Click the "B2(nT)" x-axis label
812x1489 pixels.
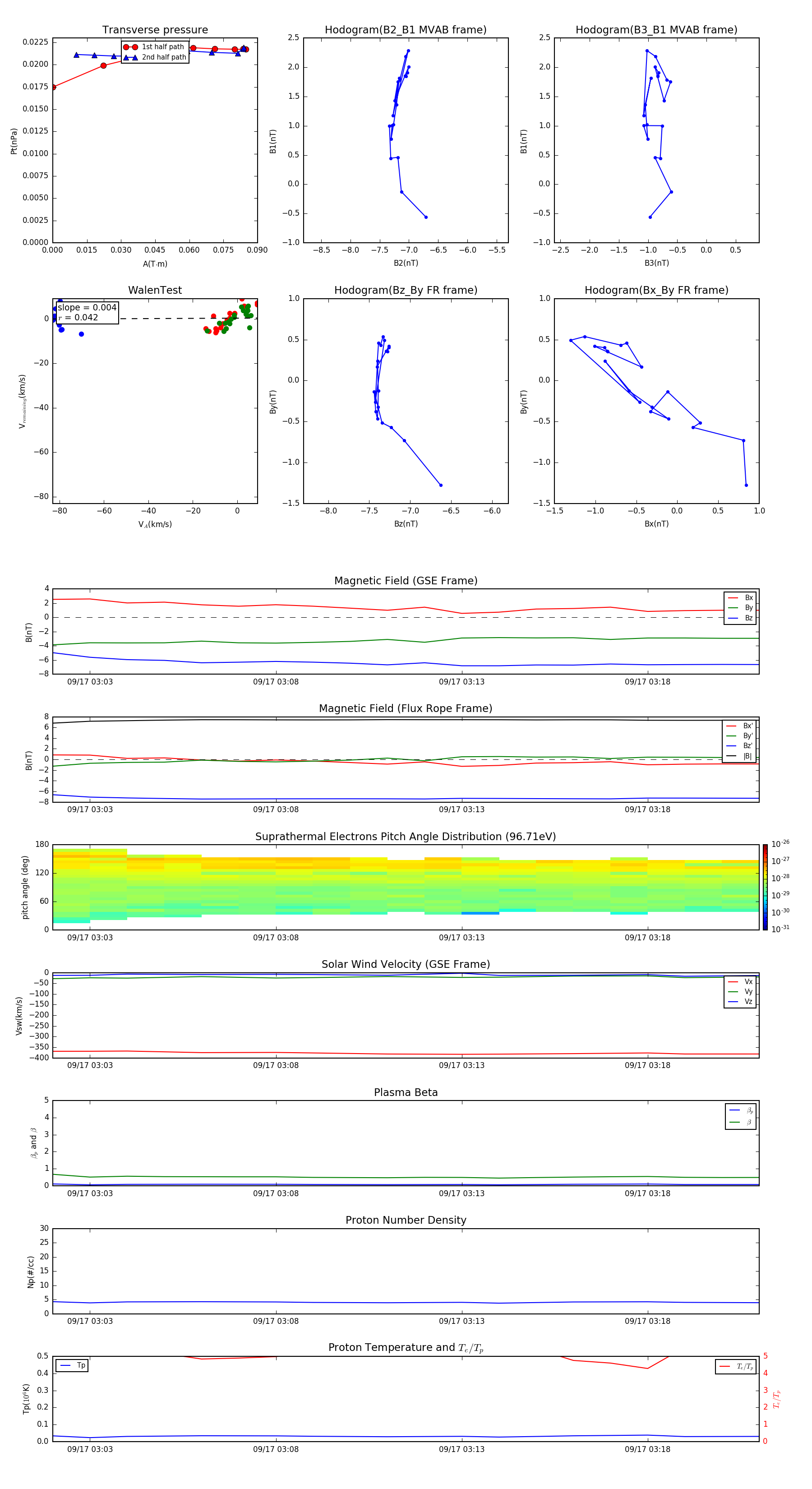tap(406, 263)
